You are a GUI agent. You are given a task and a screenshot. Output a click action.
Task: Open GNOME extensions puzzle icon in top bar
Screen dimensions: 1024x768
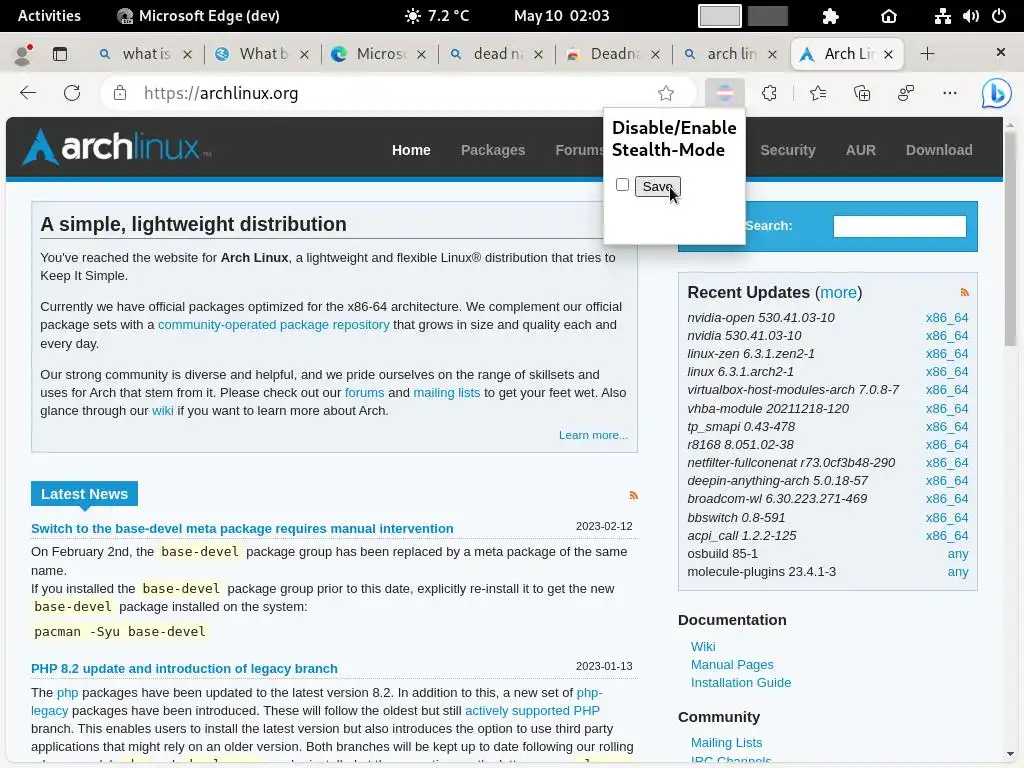(x=831, y=16)
